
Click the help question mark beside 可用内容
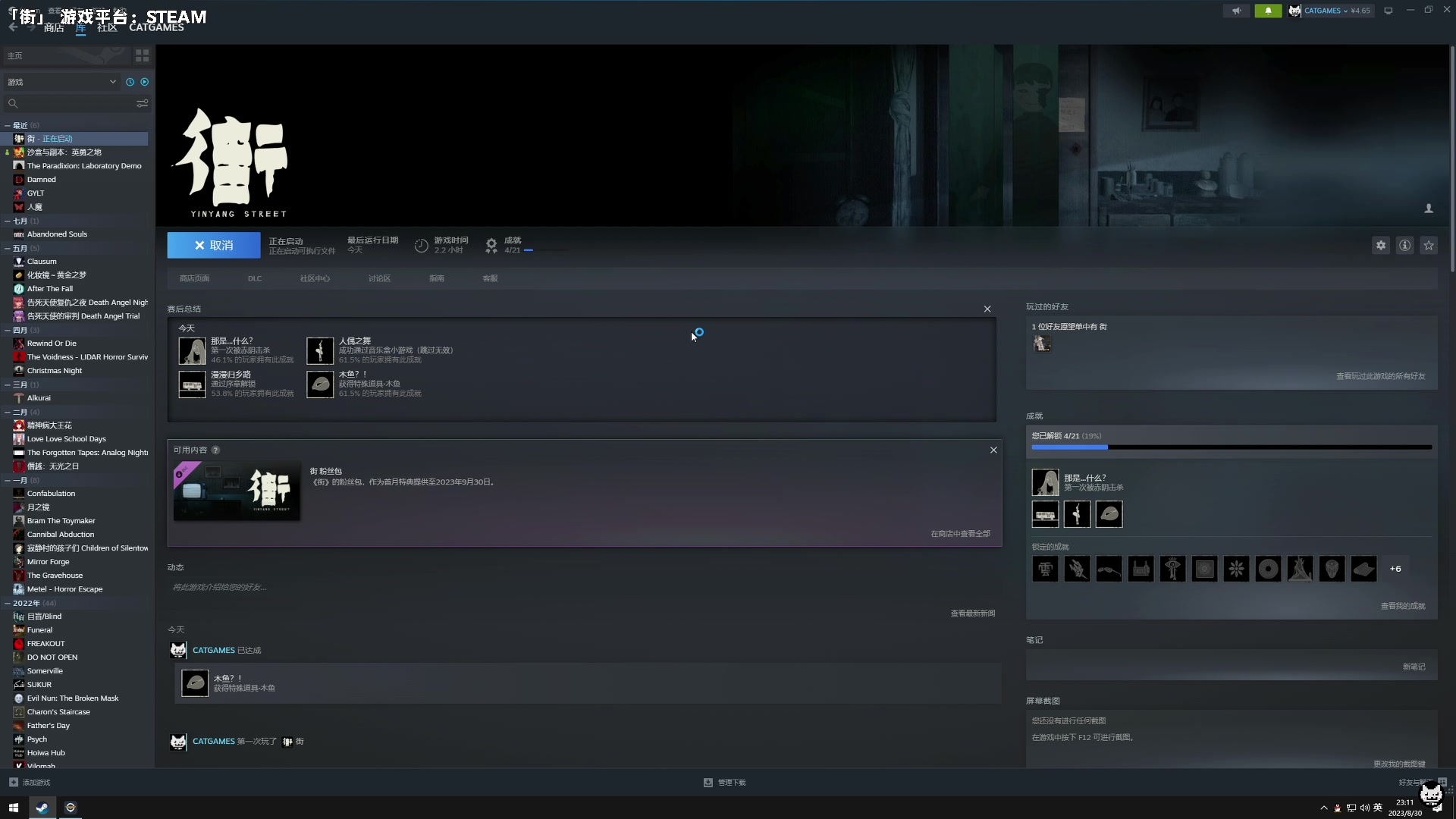click(x=215, y=450)
